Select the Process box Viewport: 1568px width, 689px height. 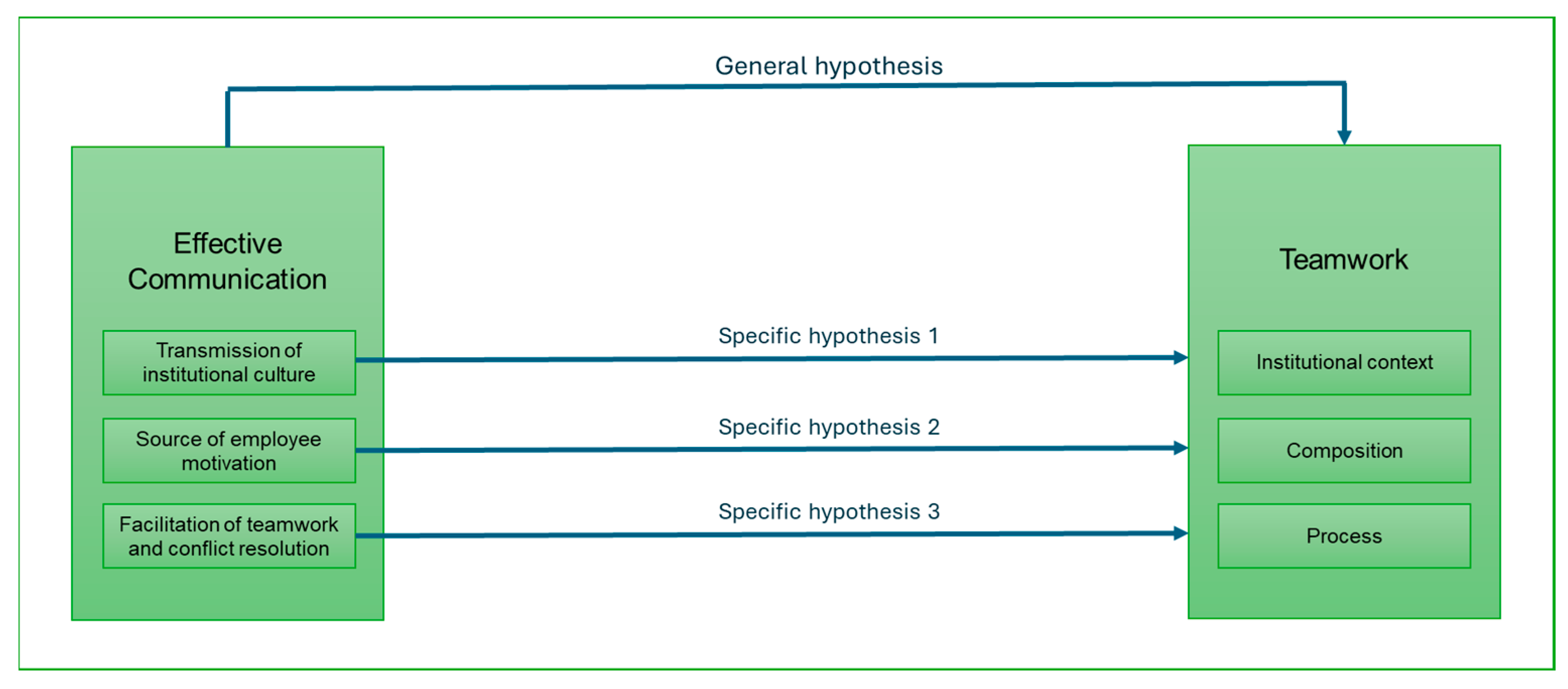pyautogui.click(x=1344, y=536)
